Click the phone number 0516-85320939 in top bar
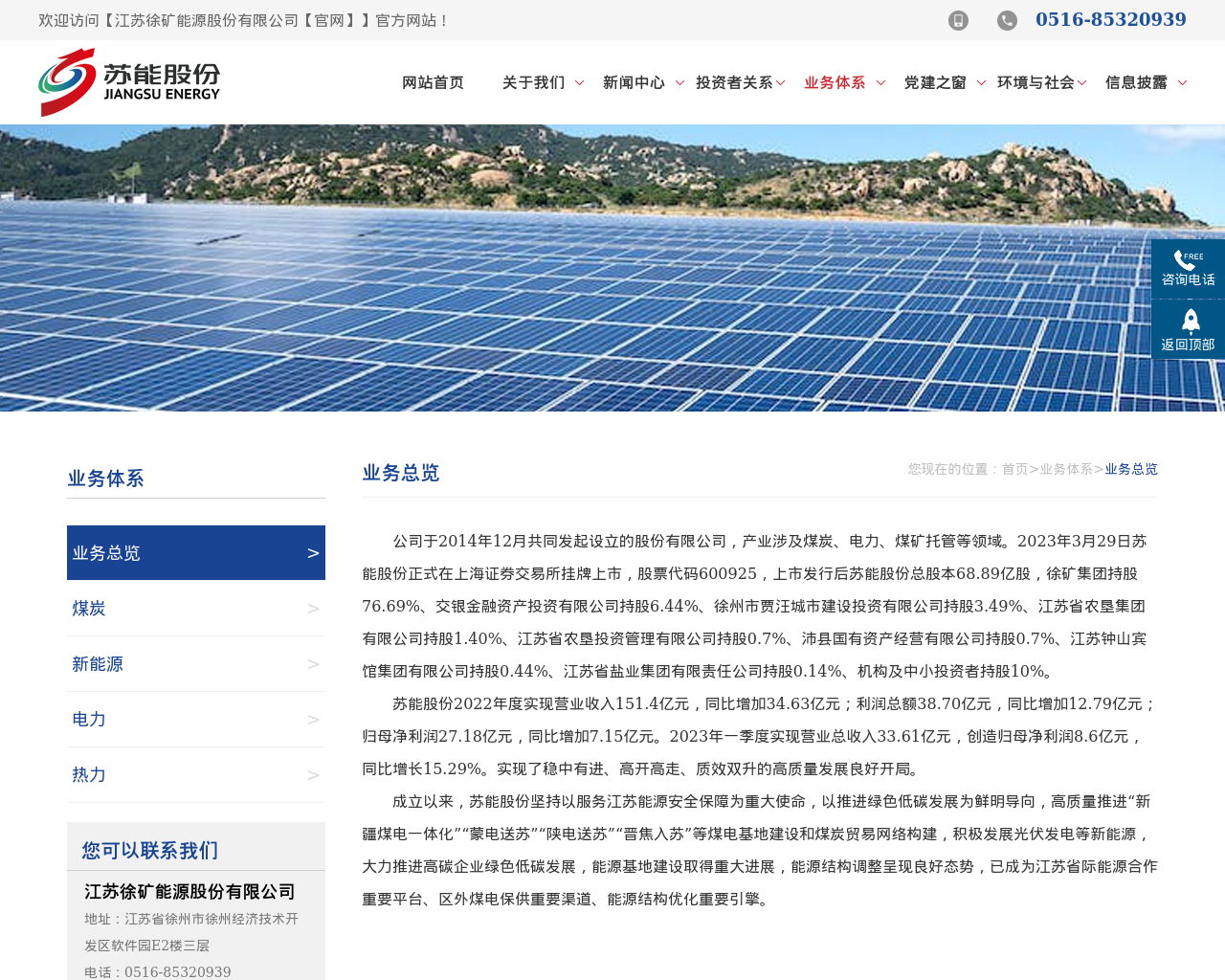The width and height of the screenshot is (1225, 980). tap(1110, 19)
